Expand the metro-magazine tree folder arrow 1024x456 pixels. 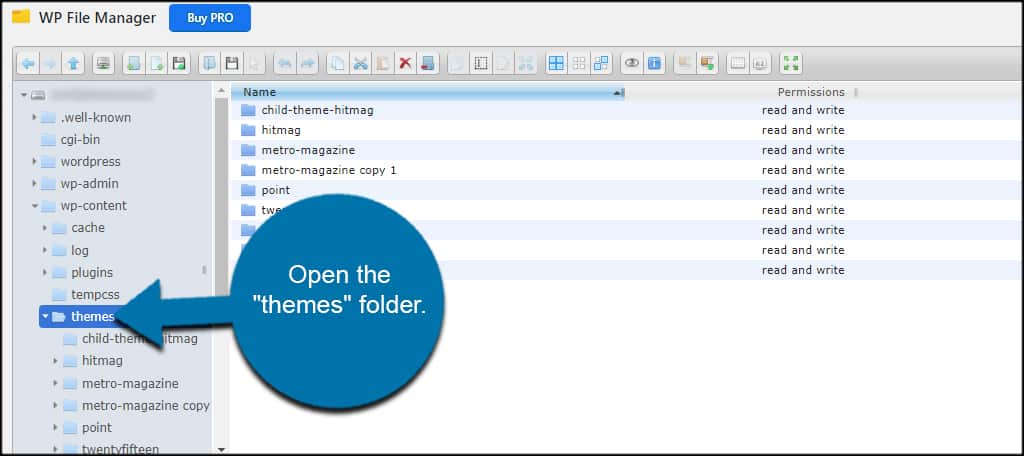[56, 383]
